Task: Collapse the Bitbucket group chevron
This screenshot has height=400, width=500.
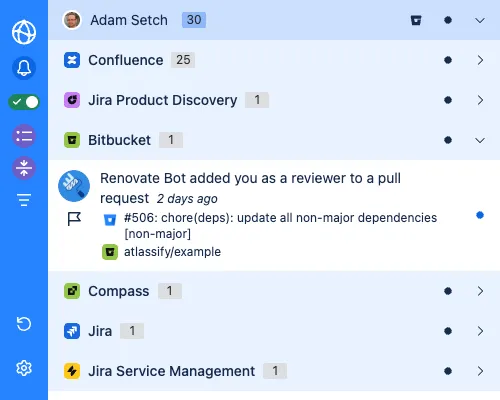Action: point(480,140)
